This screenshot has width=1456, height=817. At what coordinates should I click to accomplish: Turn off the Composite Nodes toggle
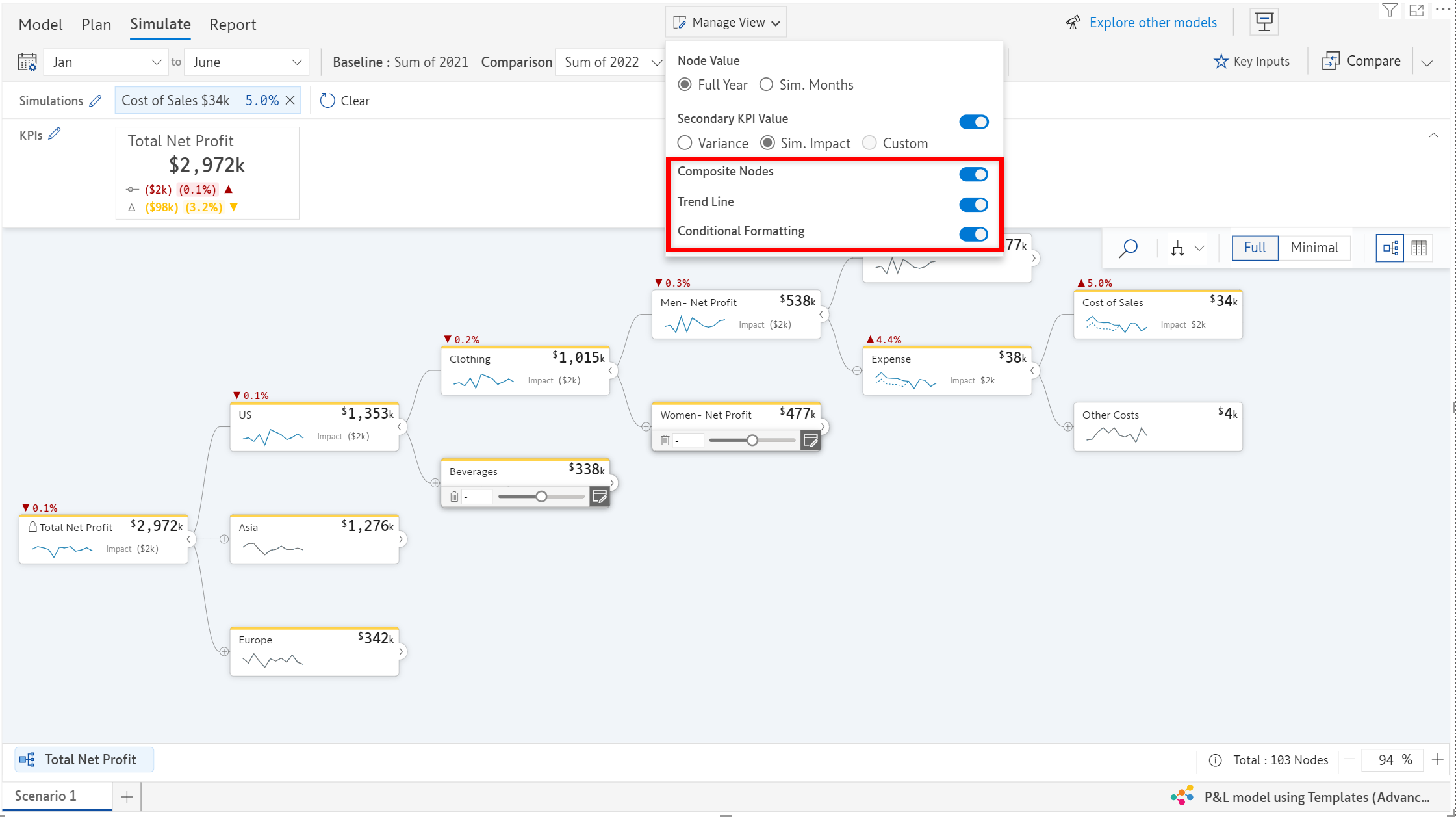click(973, 174)
